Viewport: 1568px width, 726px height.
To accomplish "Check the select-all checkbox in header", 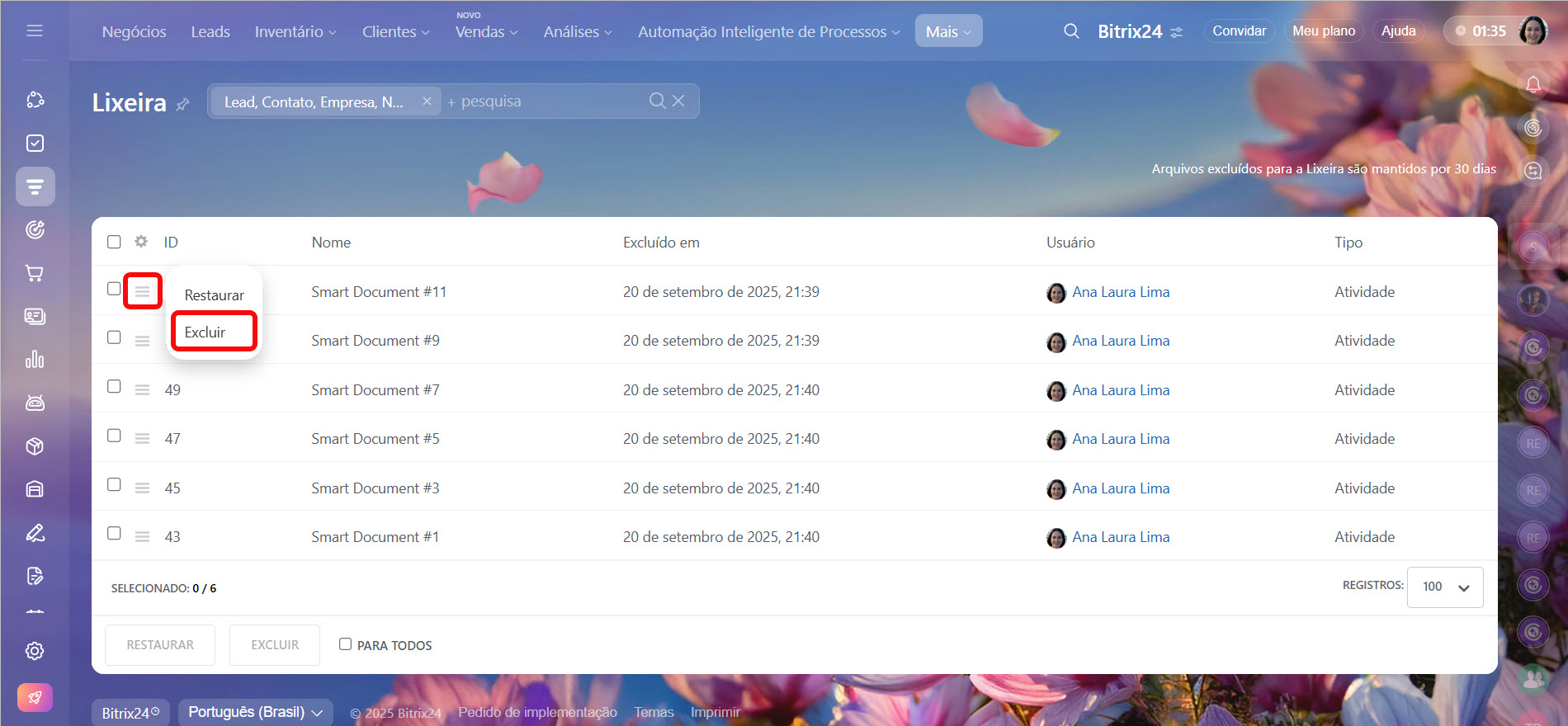I will pyautogui.click(x=114, y=242).
